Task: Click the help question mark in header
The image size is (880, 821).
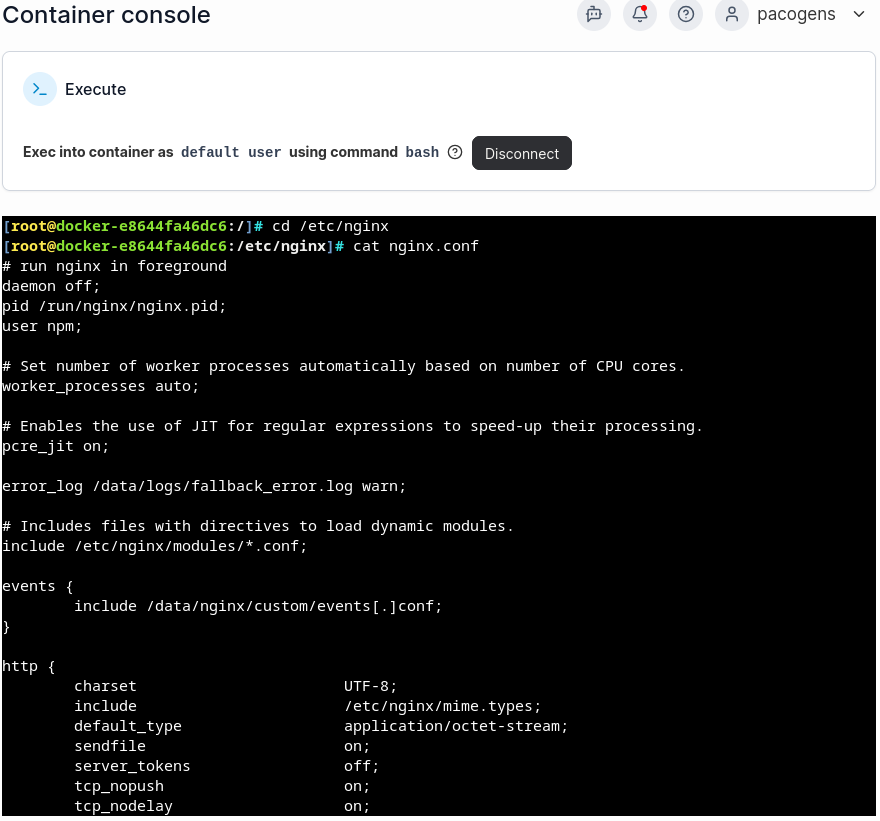Action: [686, 14]
